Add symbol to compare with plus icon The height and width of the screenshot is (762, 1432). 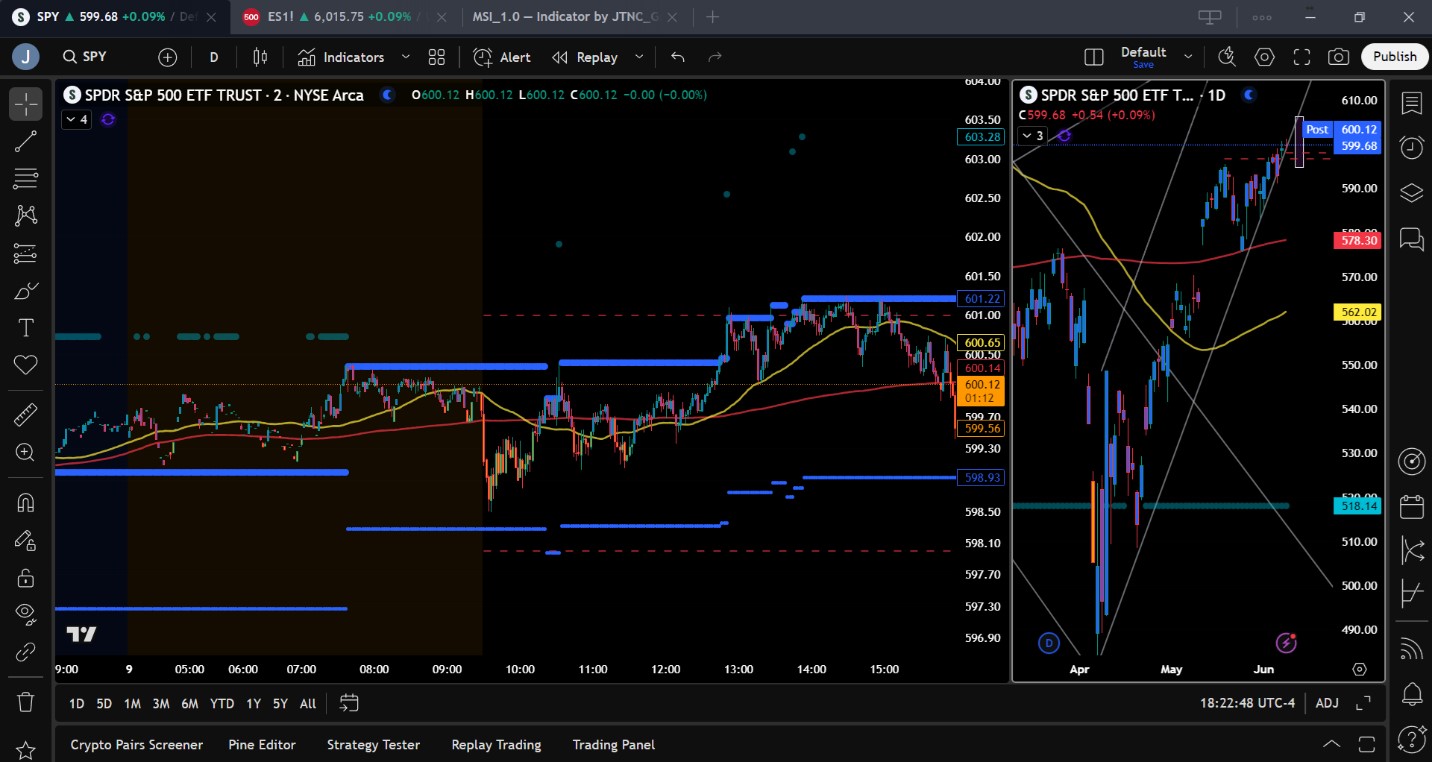(x=167, y=57)
